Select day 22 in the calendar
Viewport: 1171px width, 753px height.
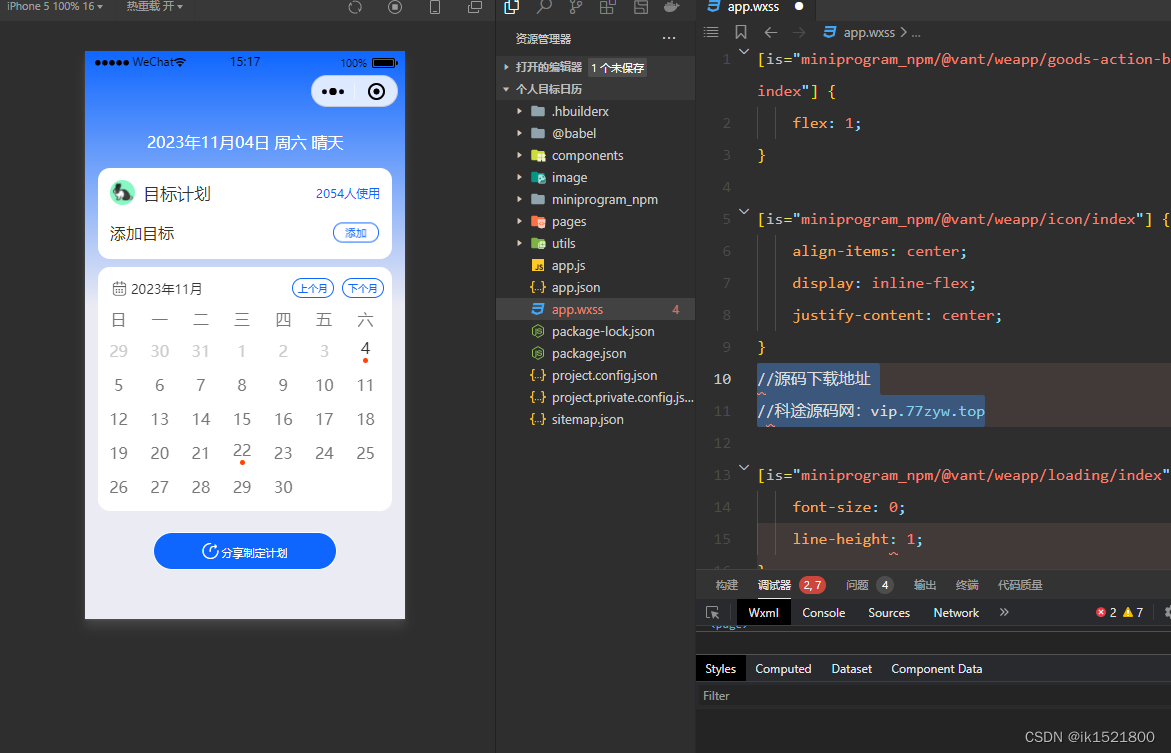point(242,452)
